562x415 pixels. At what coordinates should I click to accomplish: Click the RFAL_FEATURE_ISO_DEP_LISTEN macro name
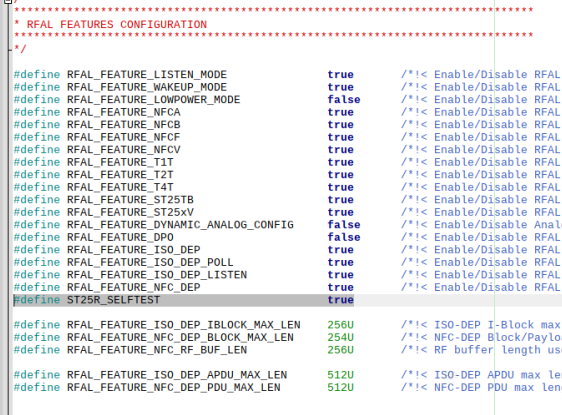[157, 275]
